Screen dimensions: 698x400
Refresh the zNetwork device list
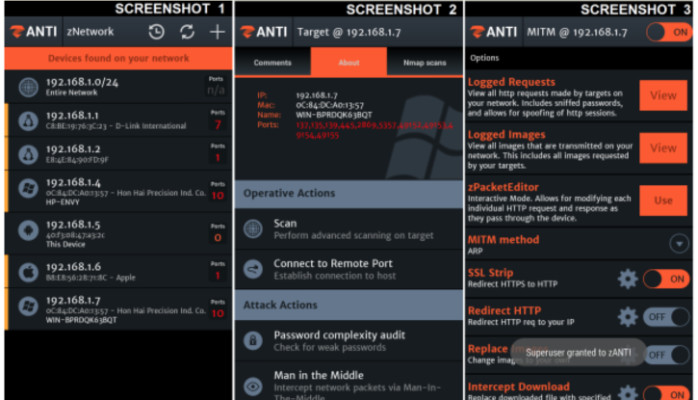pyautogui.click(x=187, y=32)
